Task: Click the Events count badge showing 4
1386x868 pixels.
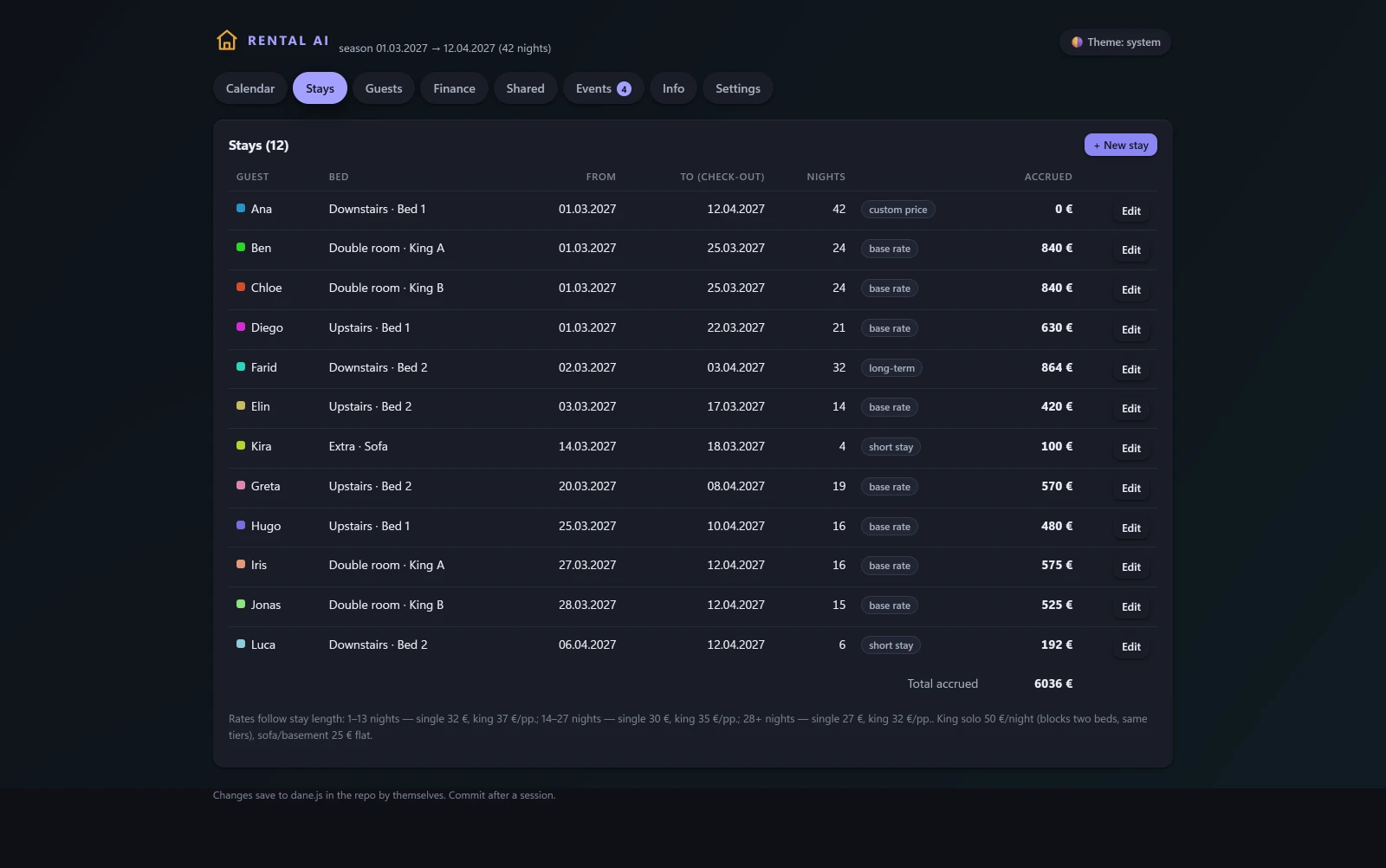Action: point(624,89)
